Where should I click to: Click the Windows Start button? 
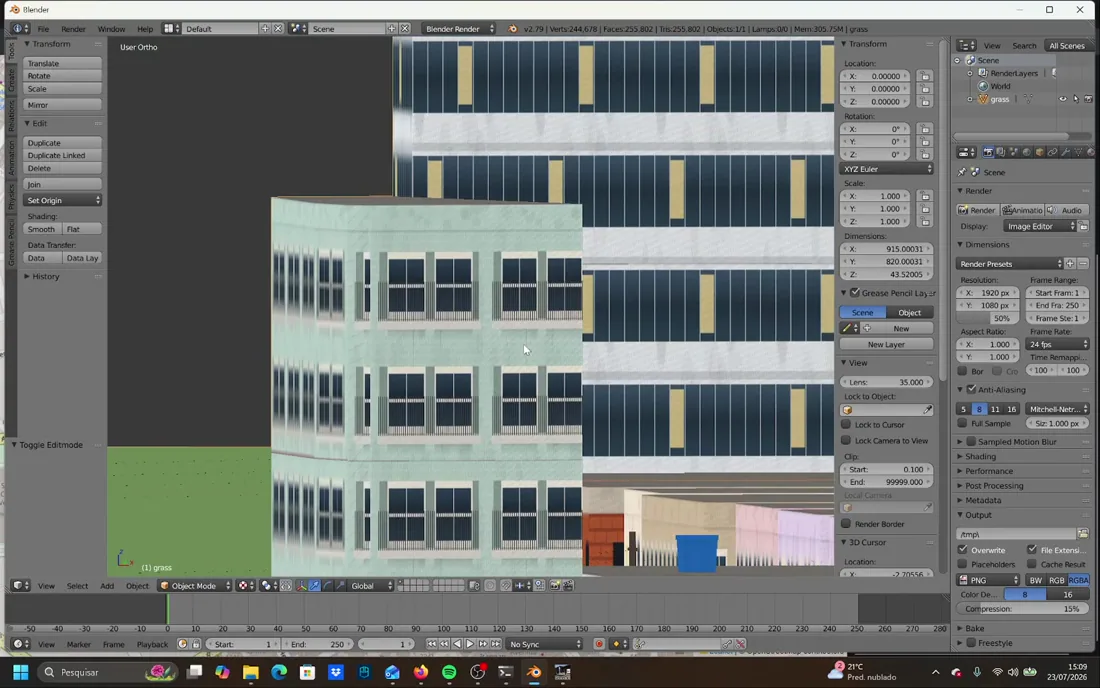(x=20, y=672)
